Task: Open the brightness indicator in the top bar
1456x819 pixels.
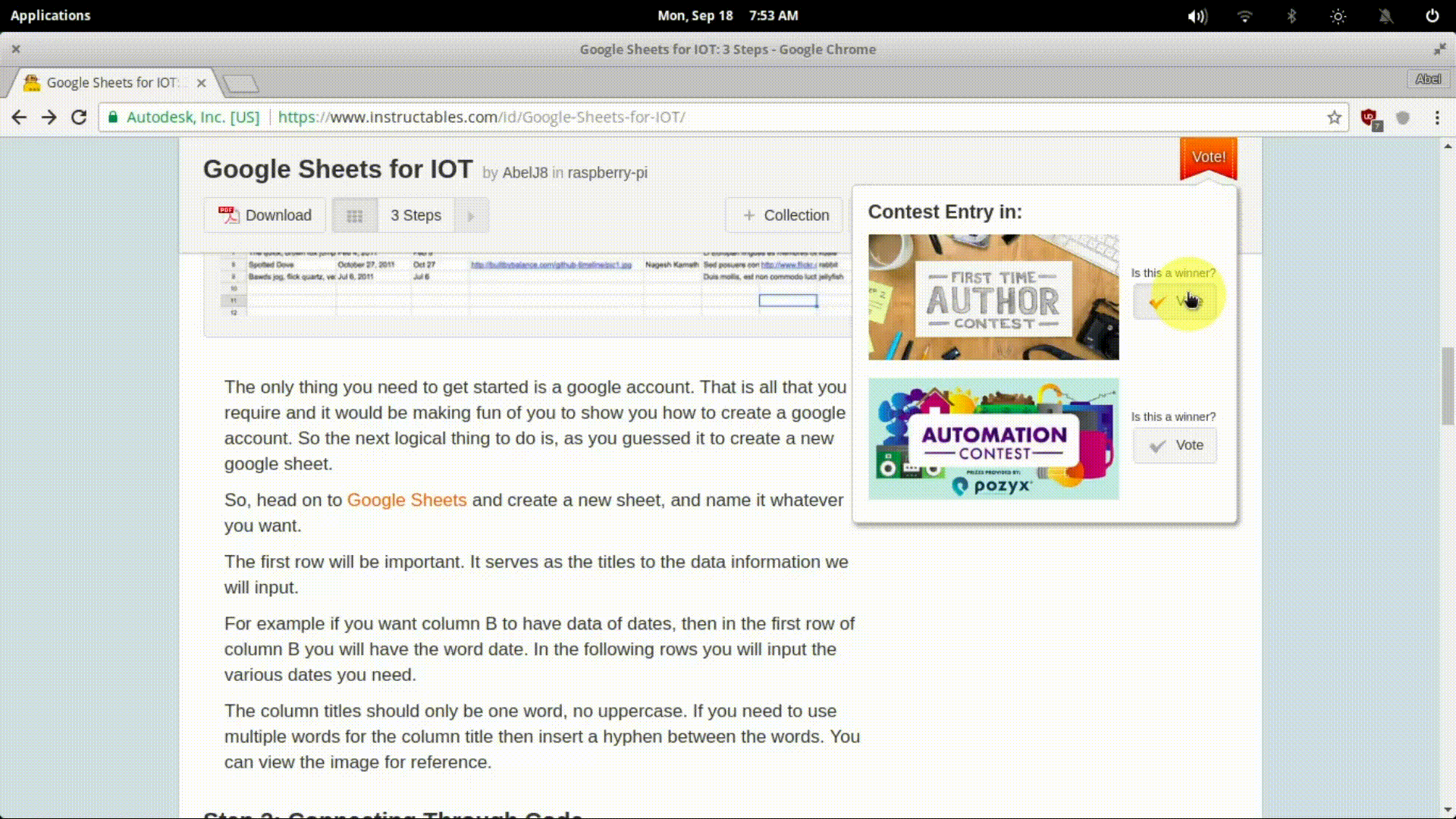Action: 1338,16
